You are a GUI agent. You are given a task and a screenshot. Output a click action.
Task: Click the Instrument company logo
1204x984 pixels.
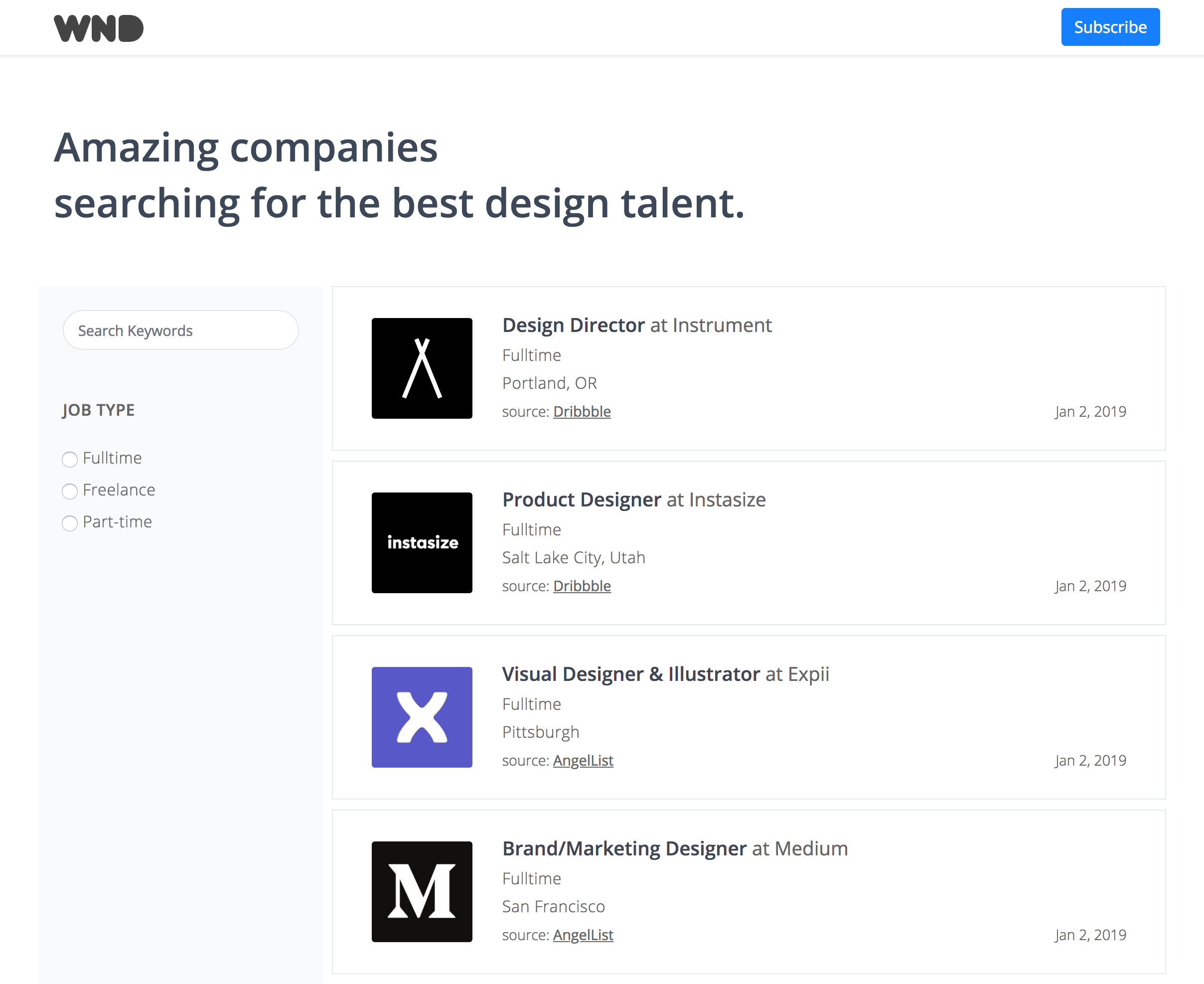click(x=422, y=368)
